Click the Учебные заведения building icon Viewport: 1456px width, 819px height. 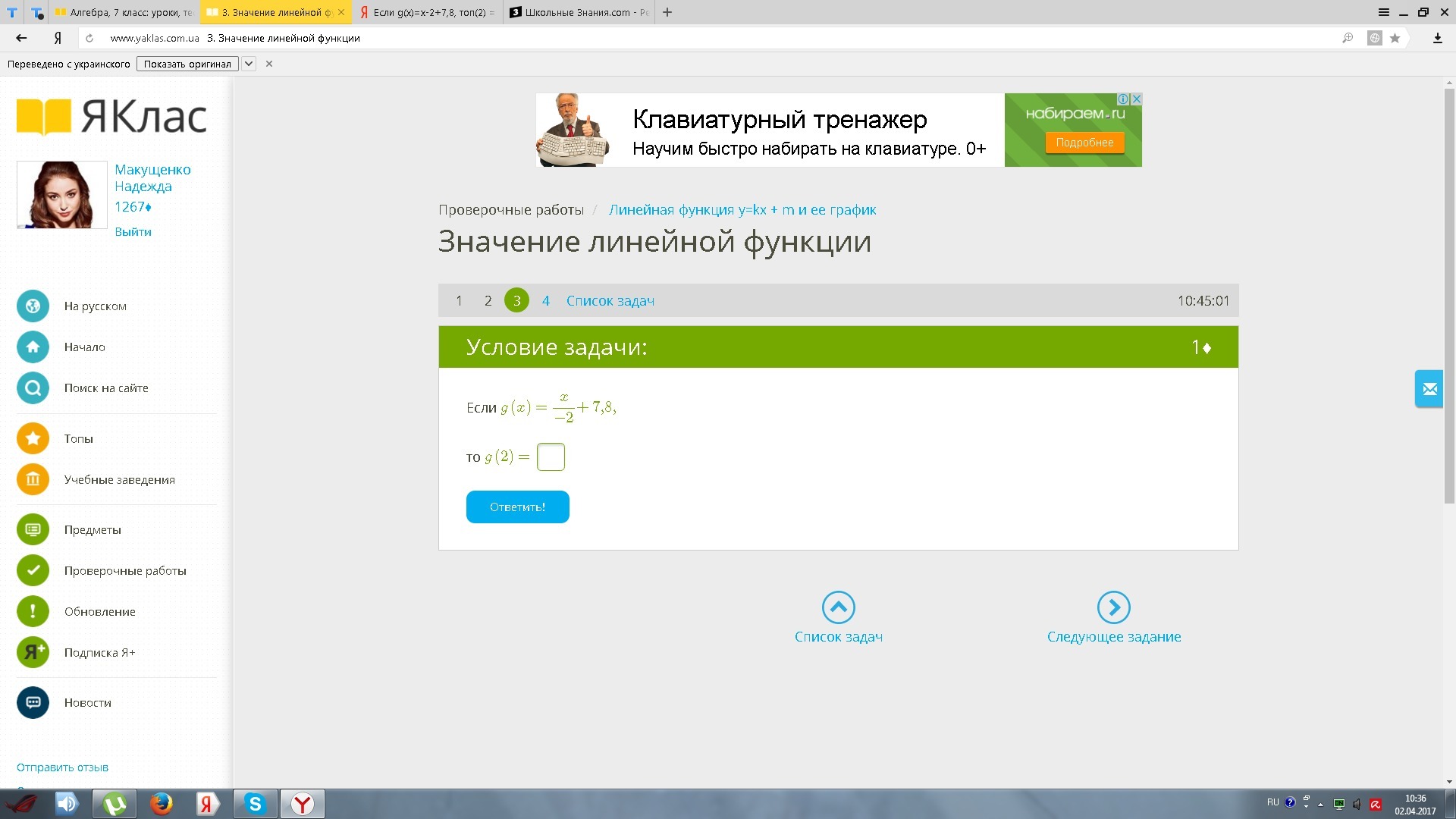(x=33, y=479)
